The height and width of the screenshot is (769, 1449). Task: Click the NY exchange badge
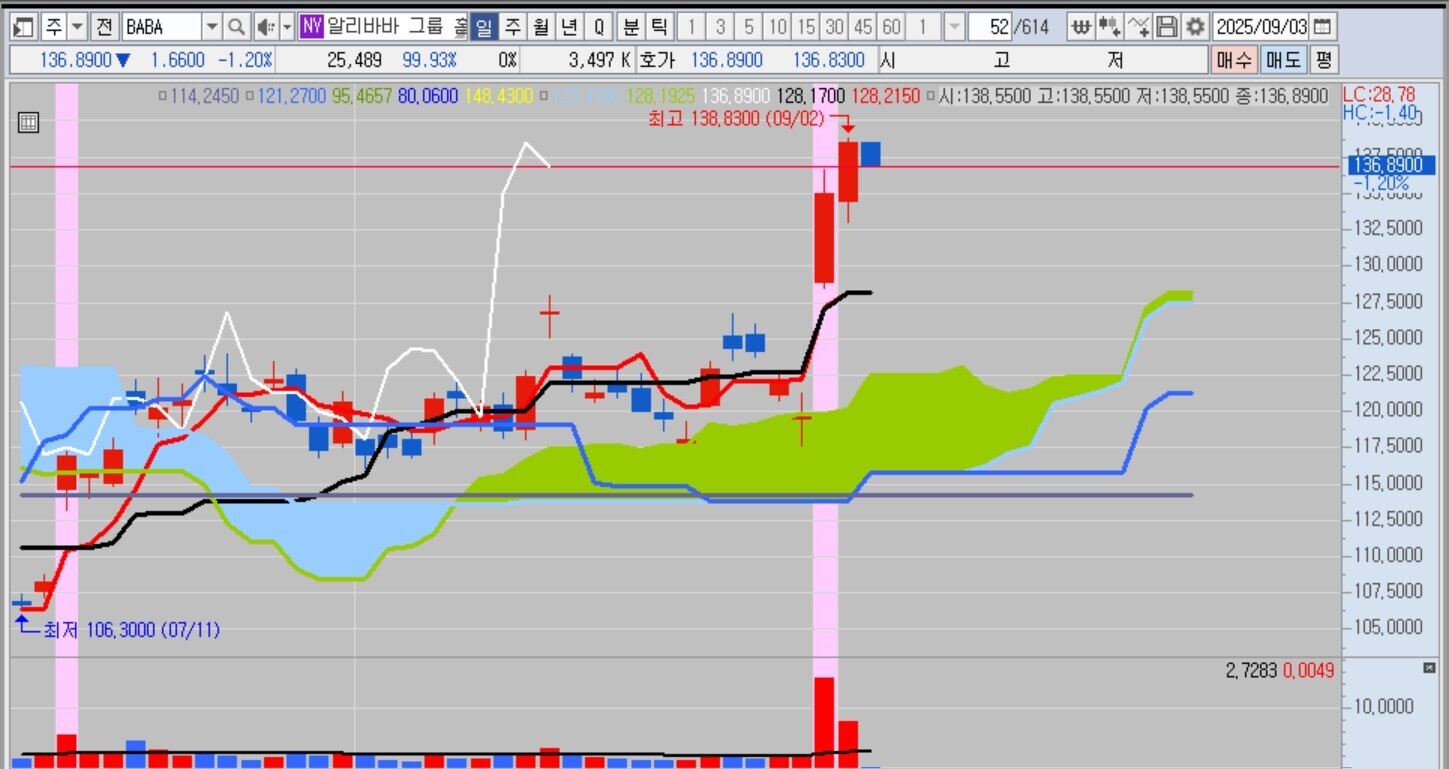[x=312, y=26]
